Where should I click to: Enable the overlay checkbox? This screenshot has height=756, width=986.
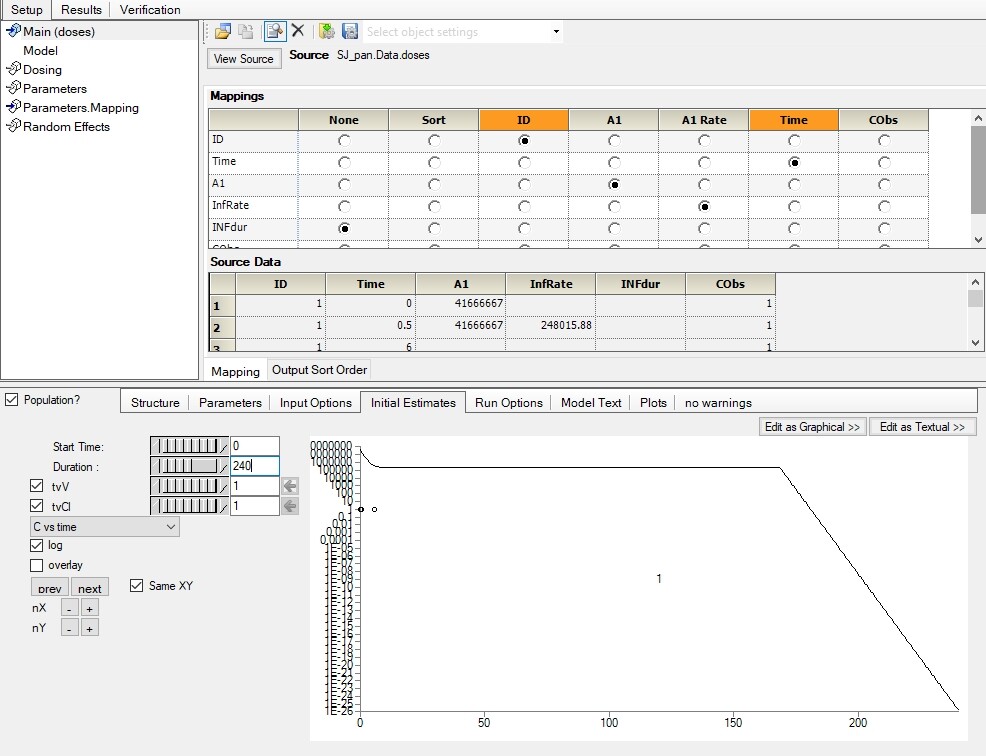36,565
